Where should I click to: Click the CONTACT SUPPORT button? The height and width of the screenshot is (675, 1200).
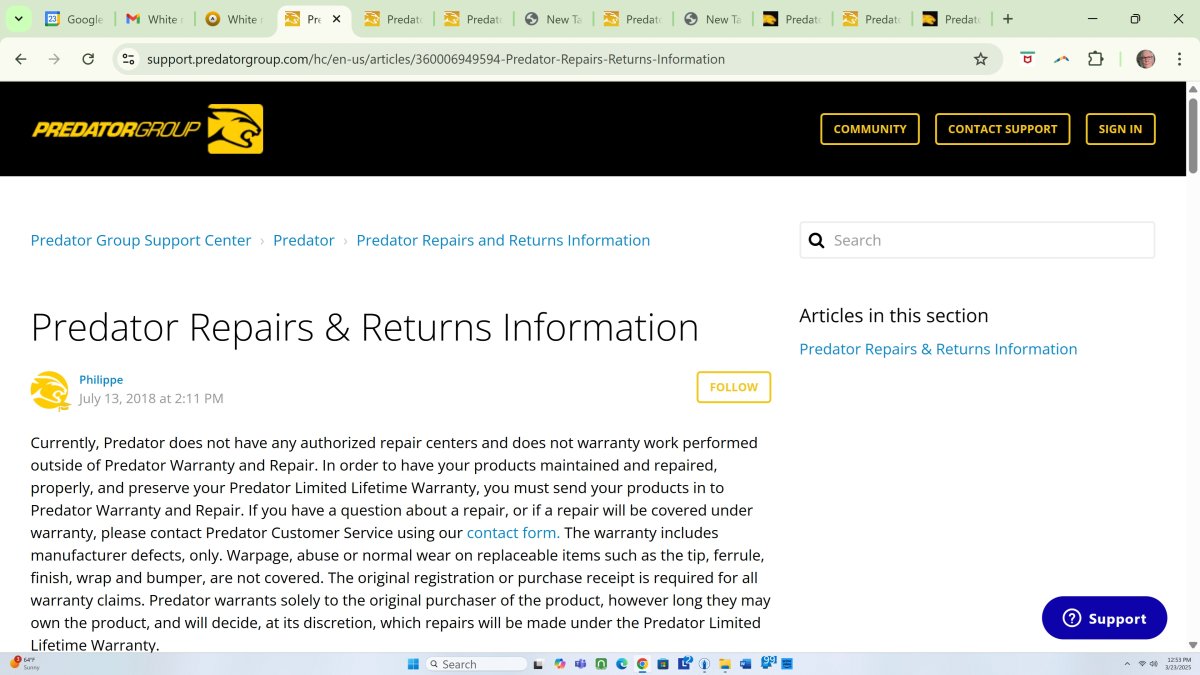(1002, 129)
